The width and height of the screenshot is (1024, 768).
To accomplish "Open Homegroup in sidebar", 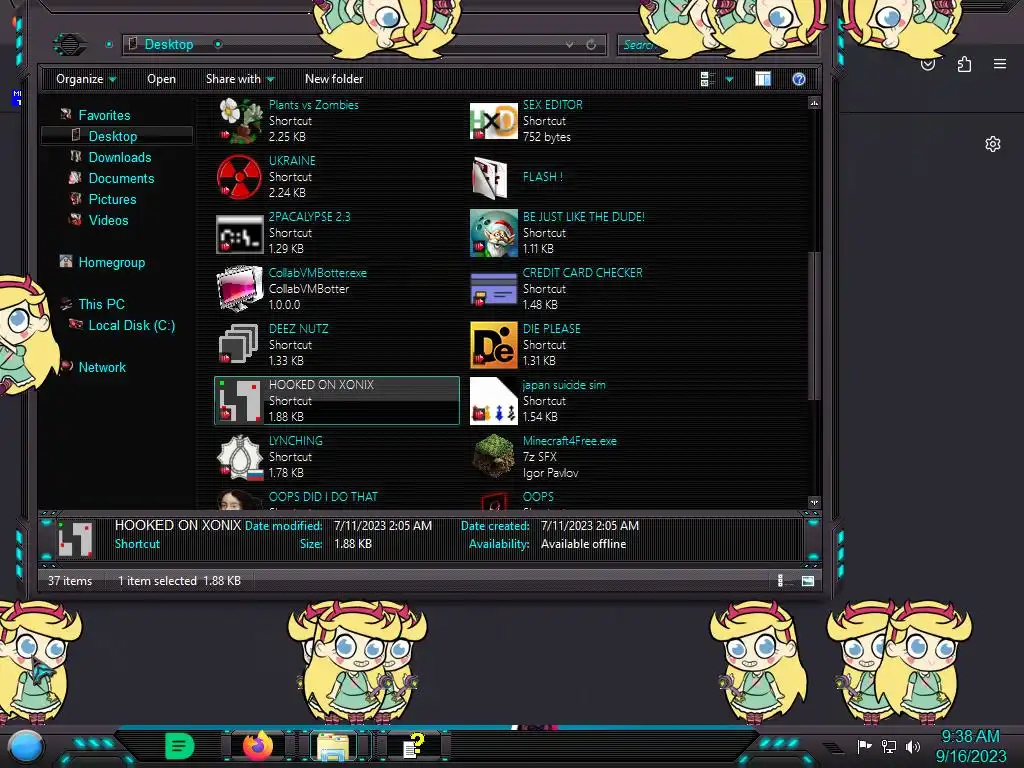I will click(x=112, y=263).
